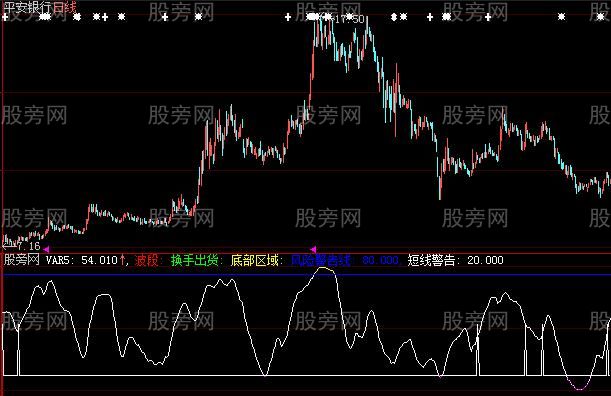This screenshot has height=396, width=611.
Task: Click the 7.16 low price label
Action: [29, 246]
